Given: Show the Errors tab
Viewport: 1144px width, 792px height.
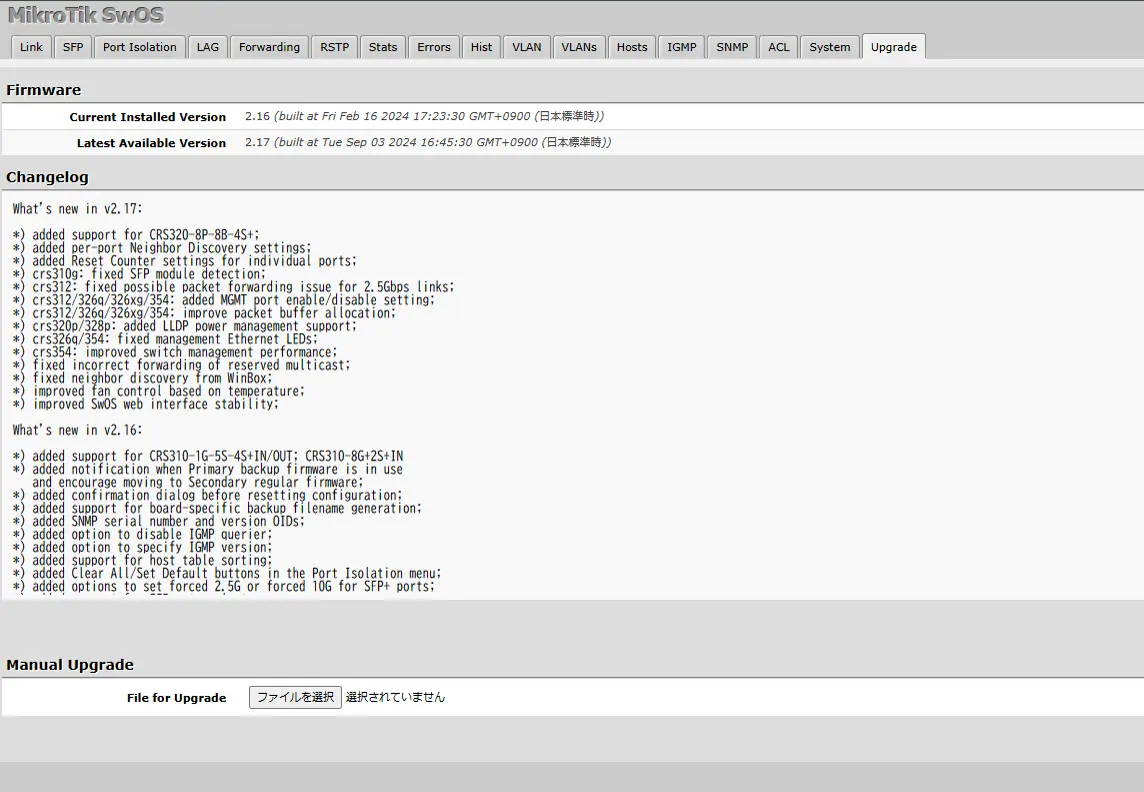Looking at the screenshot, I should point(434,47).
